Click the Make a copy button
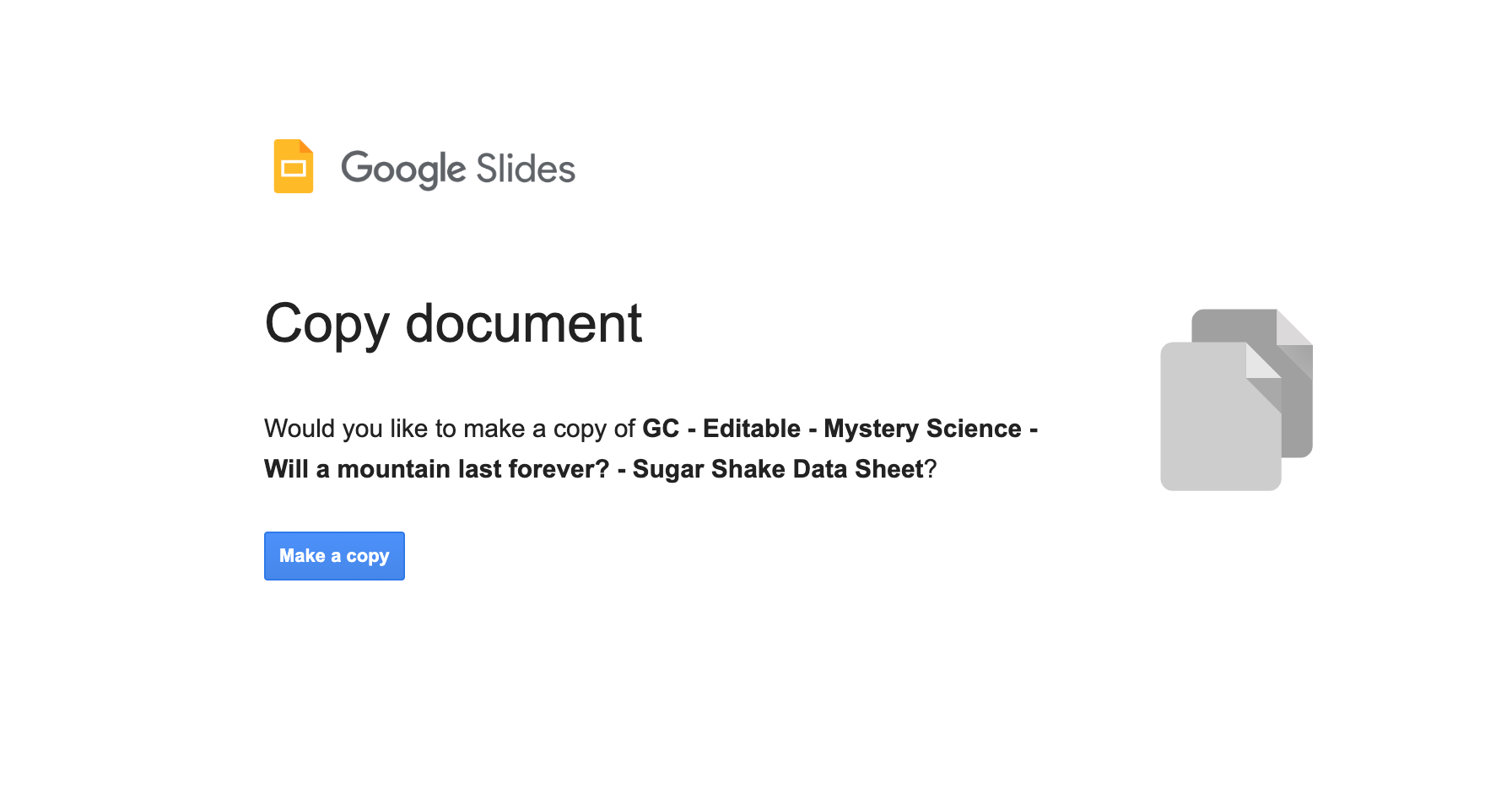The width and height of the screenshot is (1512, 810). click(334, 556)
